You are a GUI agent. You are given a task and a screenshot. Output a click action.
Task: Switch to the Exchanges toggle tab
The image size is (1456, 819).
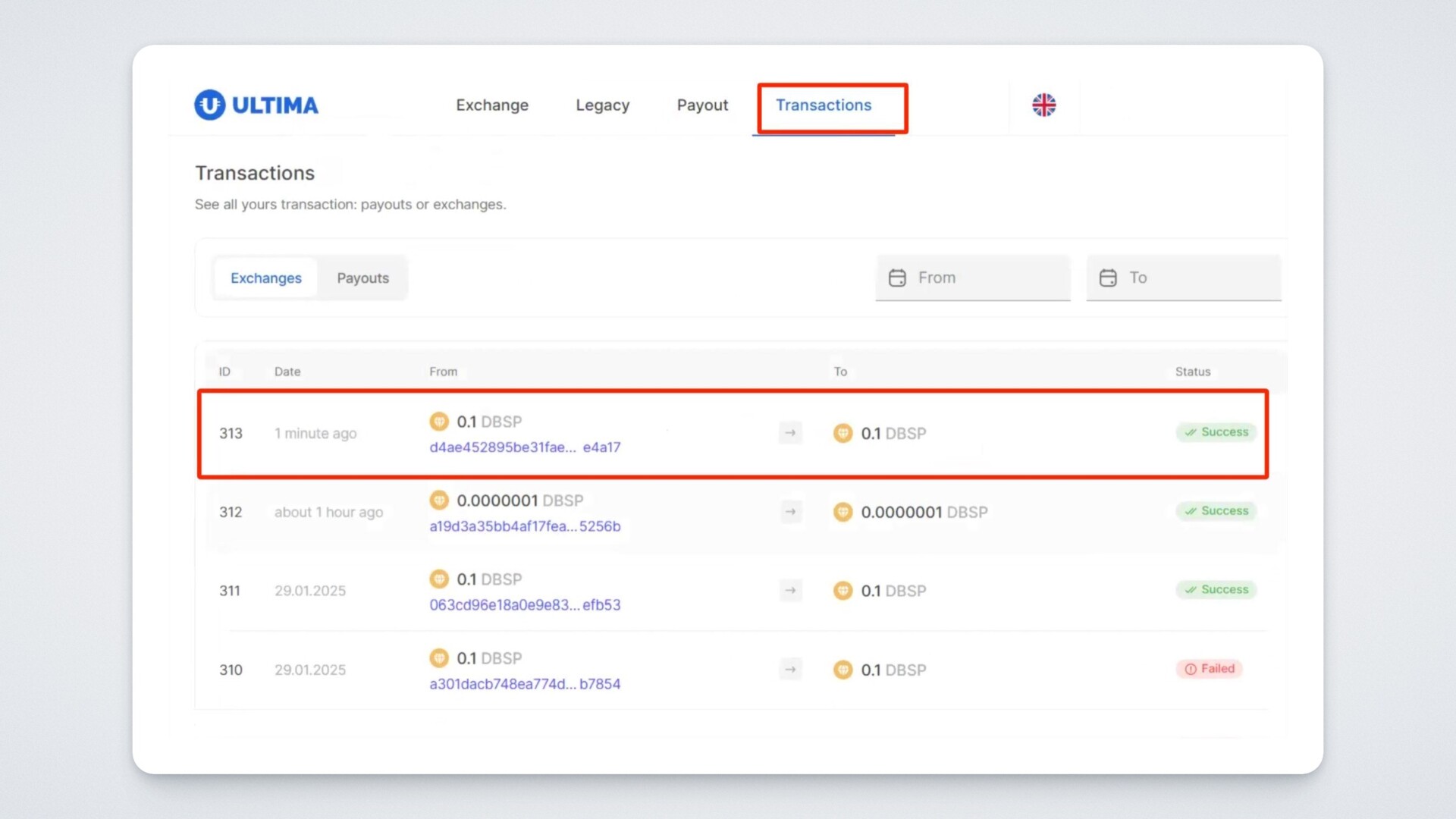(266, 278)
